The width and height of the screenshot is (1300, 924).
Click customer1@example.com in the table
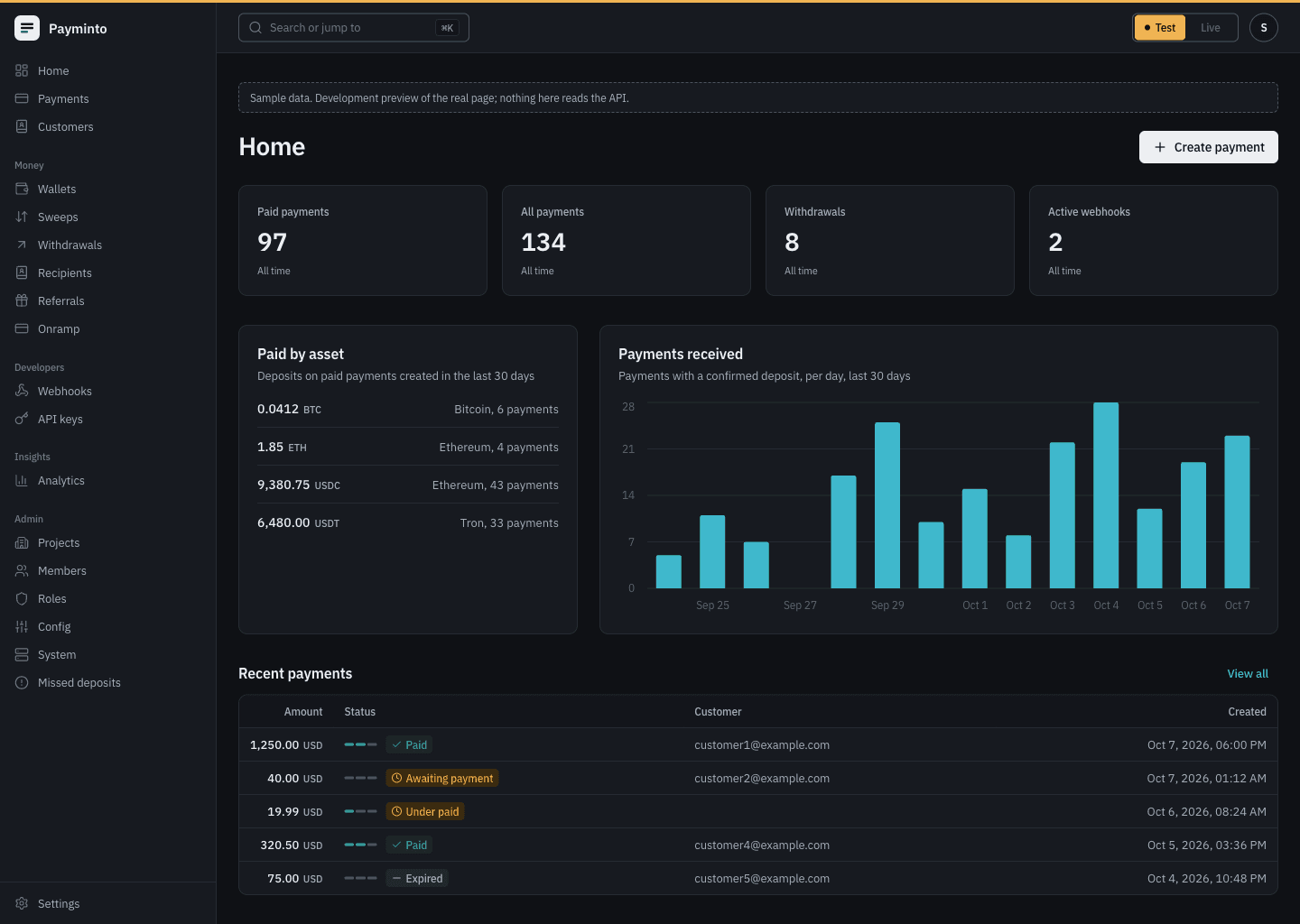pyautogui.click(x=762, y=744)
